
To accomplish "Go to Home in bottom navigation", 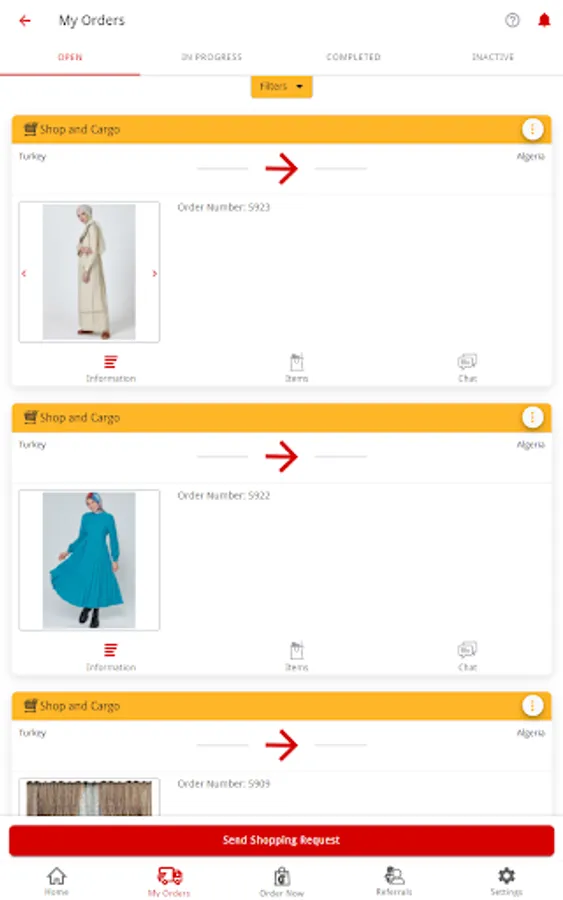I will pos(56,881).
